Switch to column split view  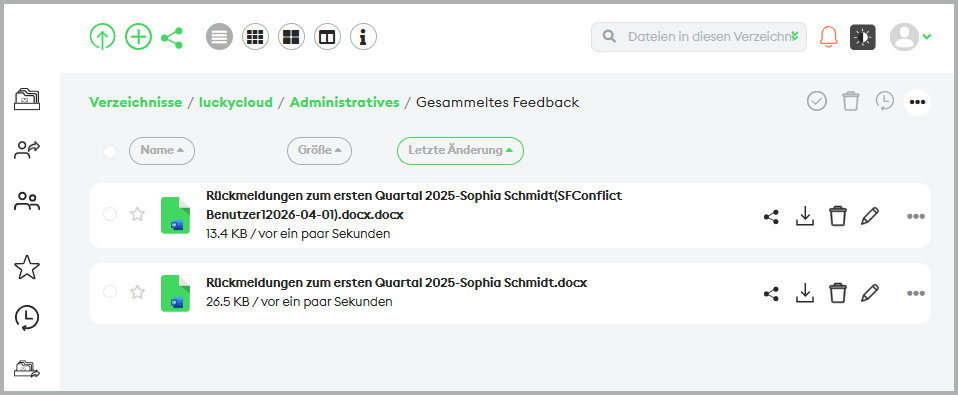coord(327,37)
